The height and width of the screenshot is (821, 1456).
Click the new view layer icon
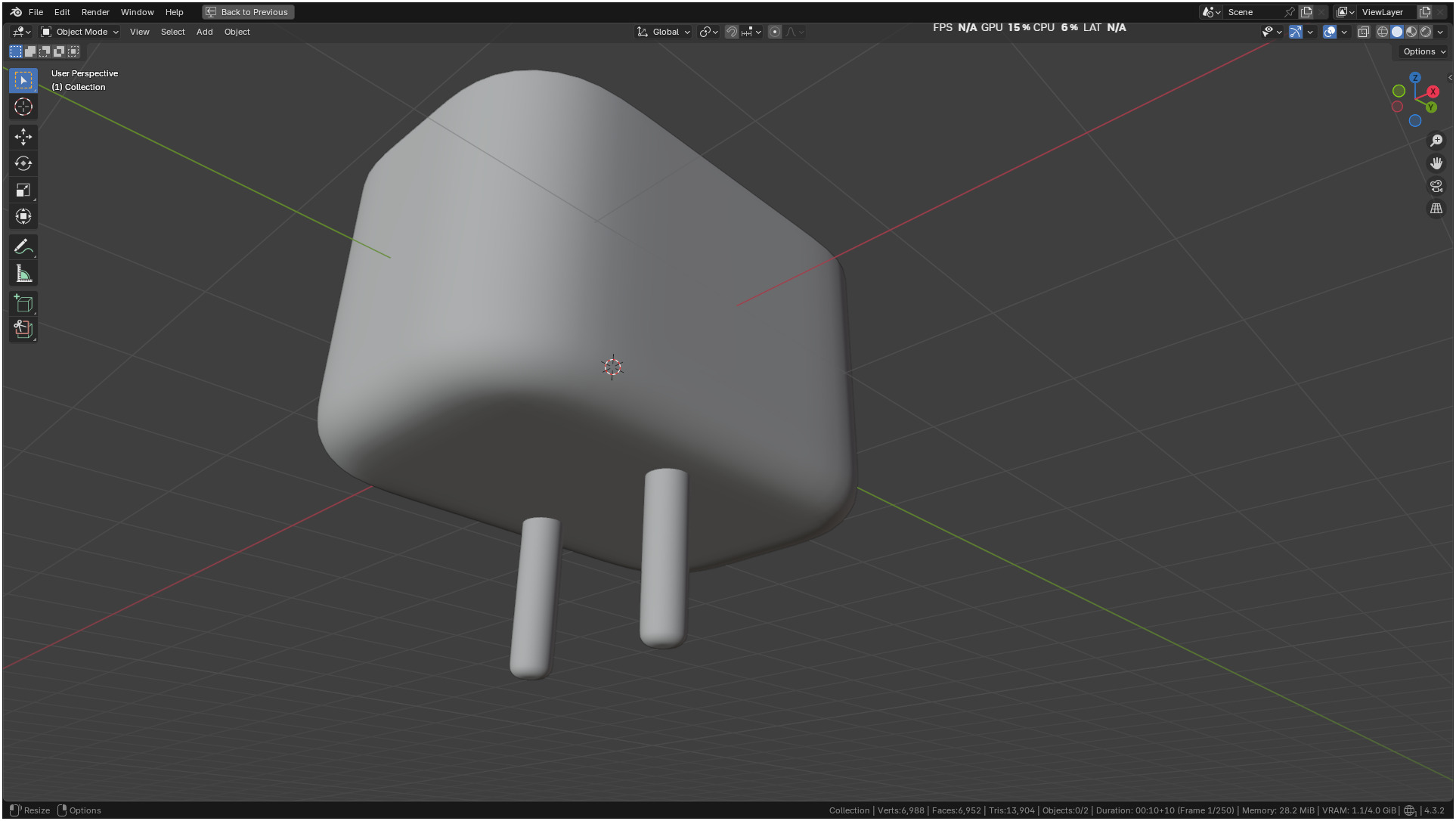(x=1425, y=12)
